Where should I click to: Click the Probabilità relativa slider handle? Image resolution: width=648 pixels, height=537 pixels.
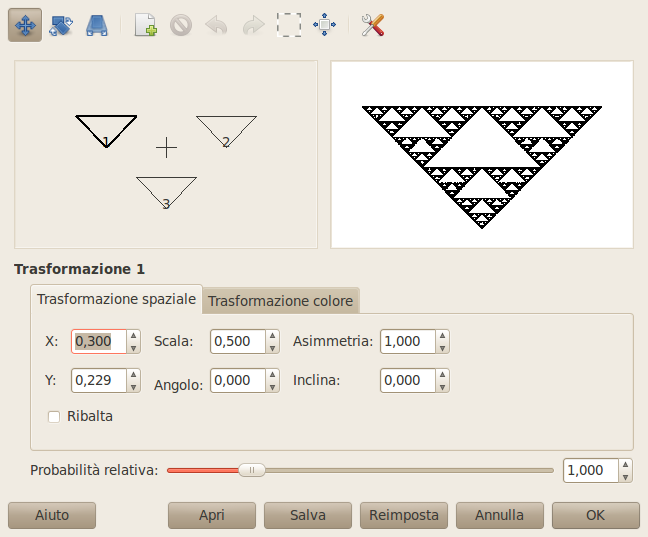pyautogui.click(x=252, y=470)
